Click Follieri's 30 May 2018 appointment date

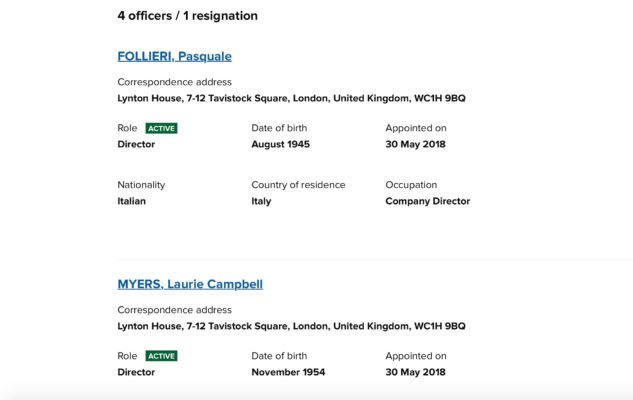pyautogui.click(x=415, y=144)
